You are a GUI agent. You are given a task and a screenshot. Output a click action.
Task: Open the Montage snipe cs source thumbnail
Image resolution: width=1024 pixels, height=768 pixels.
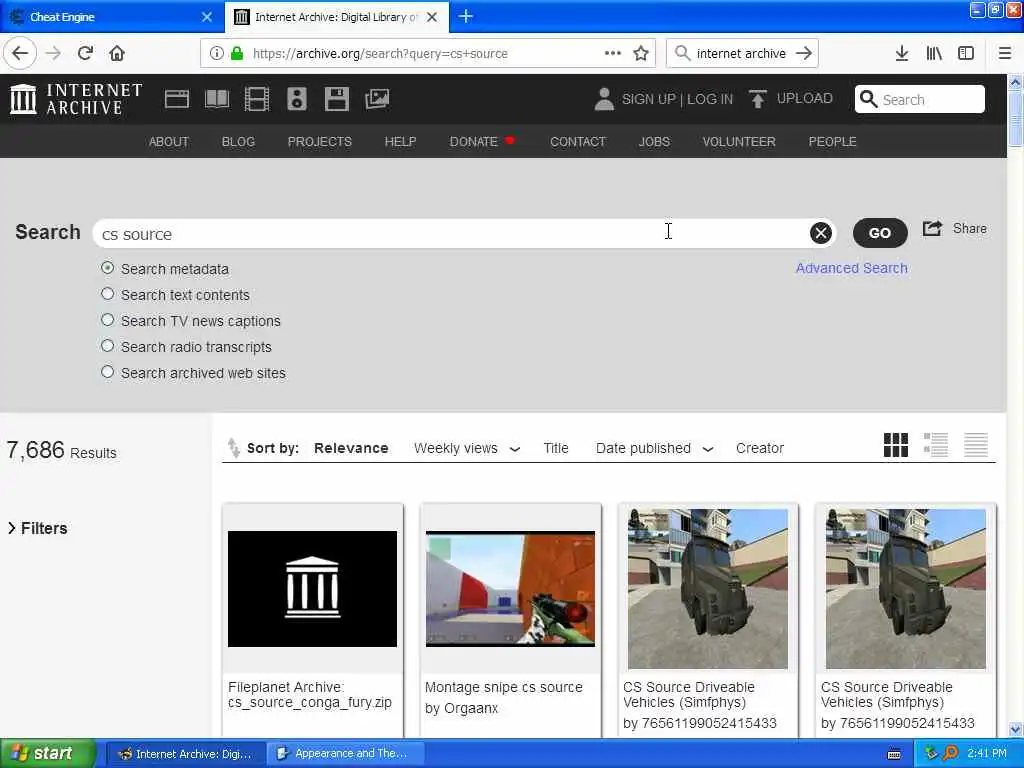pyautogui.click(x=510, y=588)
